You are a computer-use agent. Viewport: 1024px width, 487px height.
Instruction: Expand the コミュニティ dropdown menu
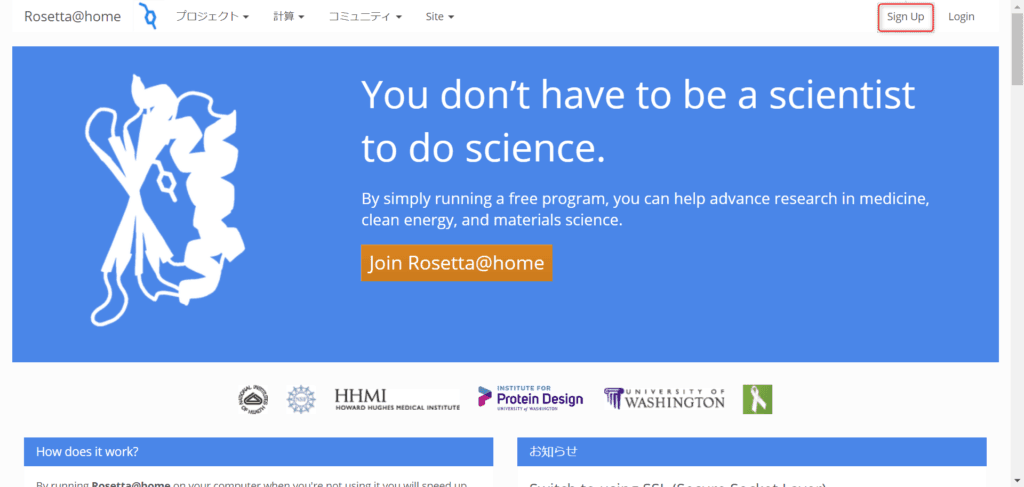[365, 17]
